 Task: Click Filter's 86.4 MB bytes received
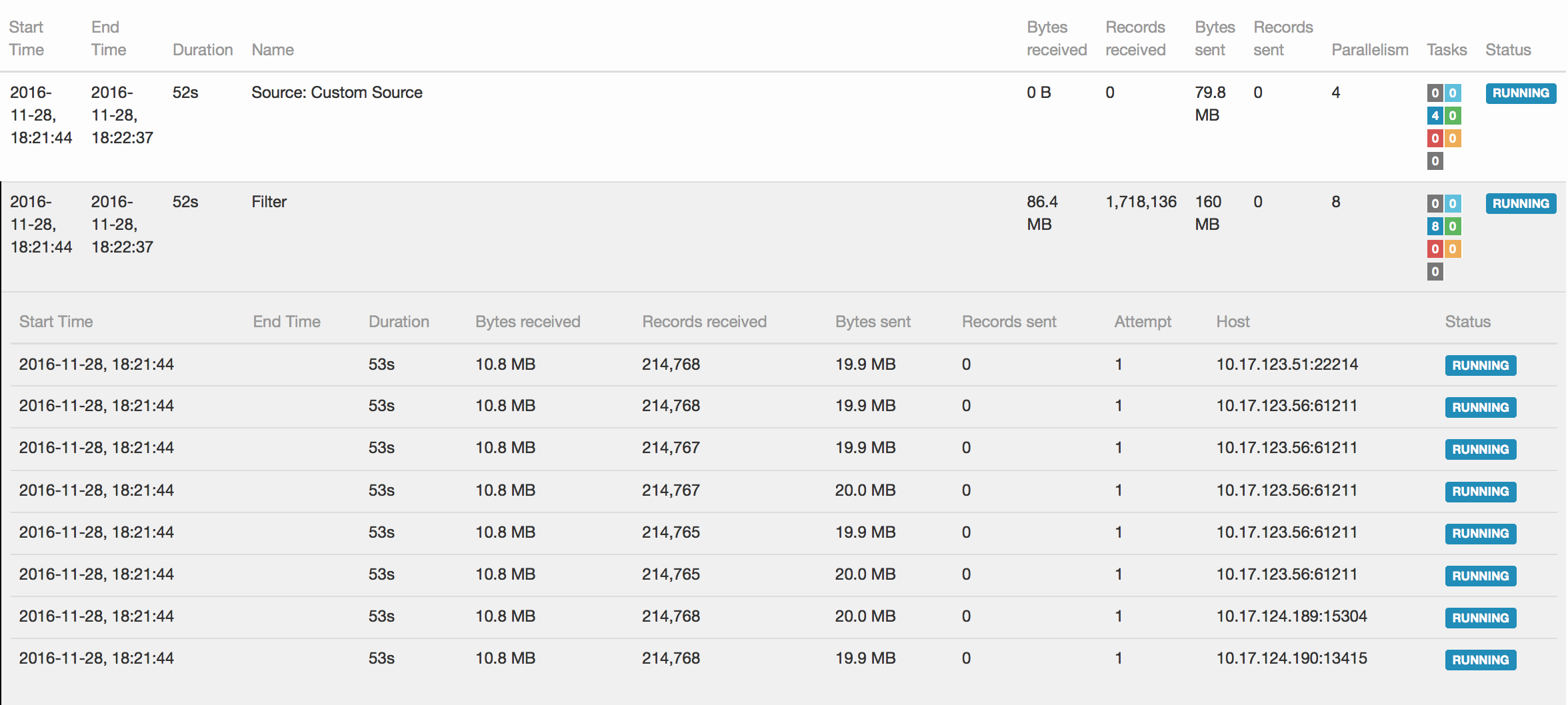(1042, 213)
